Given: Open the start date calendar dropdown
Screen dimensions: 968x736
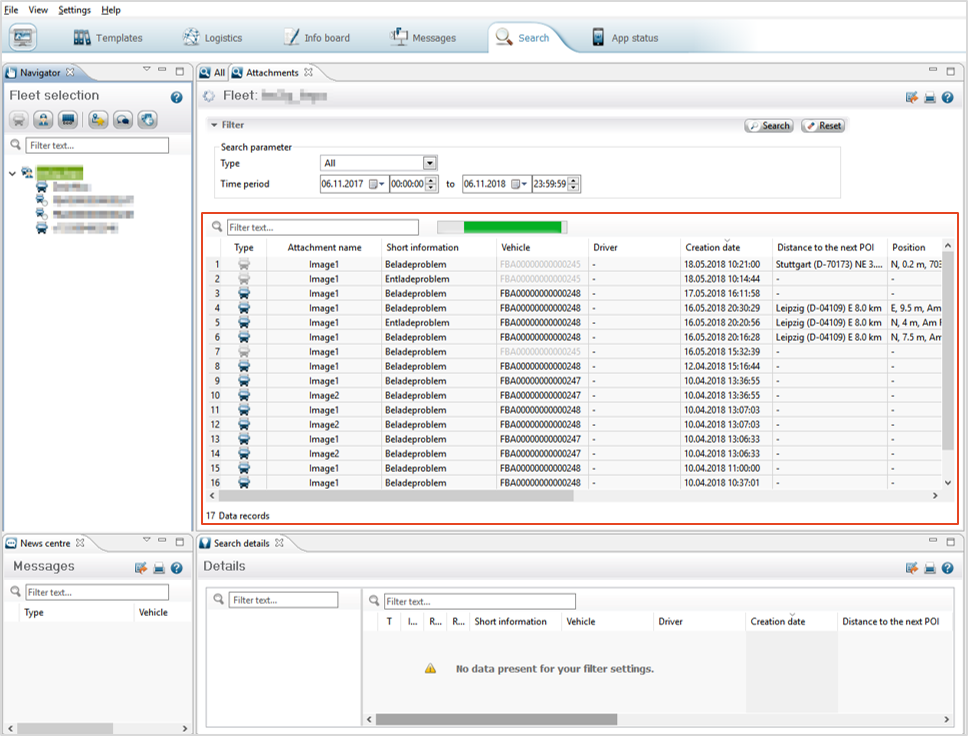Looking at the screenshot, I should pos(377,184).
